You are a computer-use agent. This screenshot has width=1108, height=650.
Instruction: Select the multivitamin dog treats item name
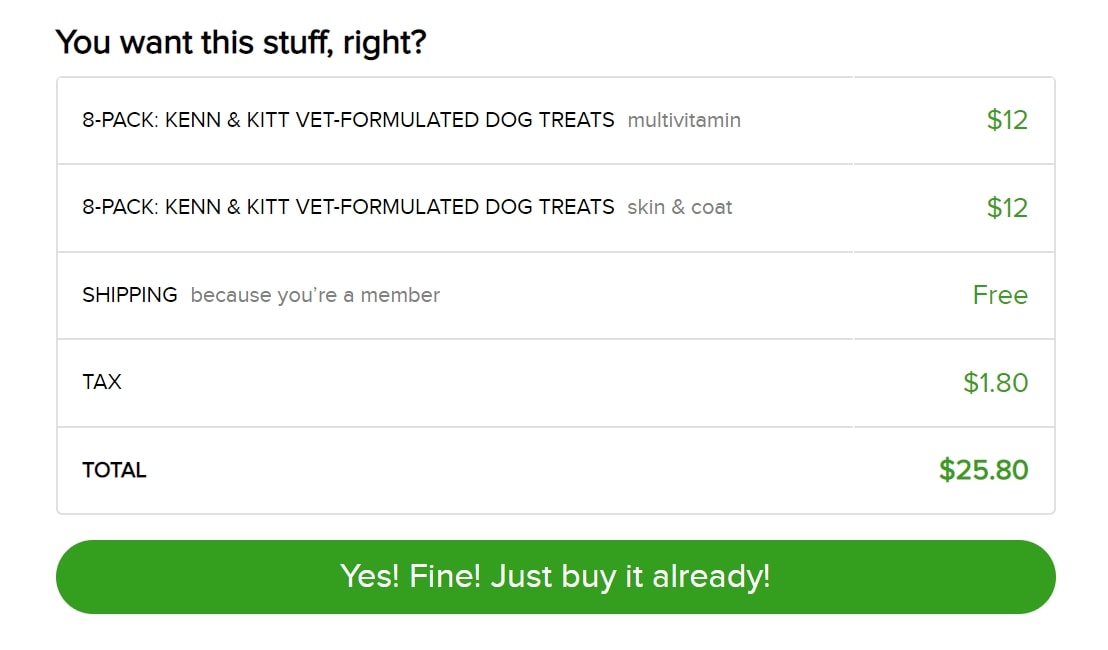(348, 120)
